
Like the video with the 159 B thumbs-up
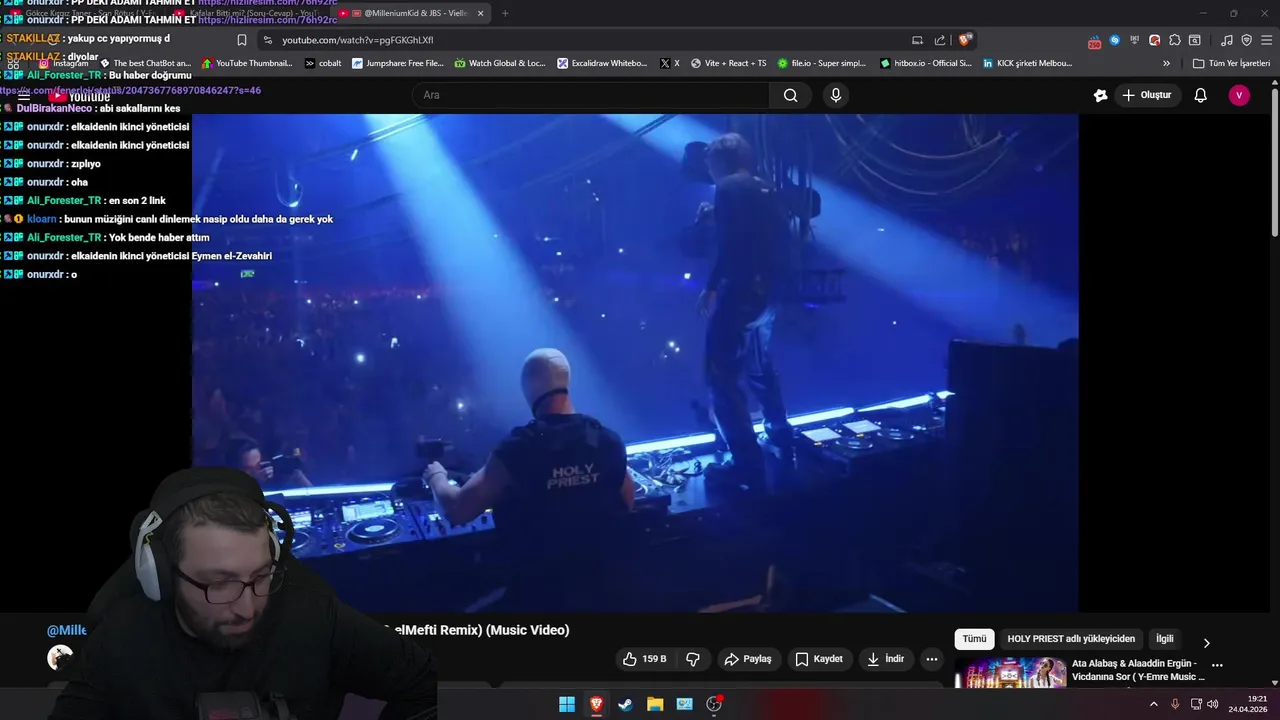click(645, 659)
